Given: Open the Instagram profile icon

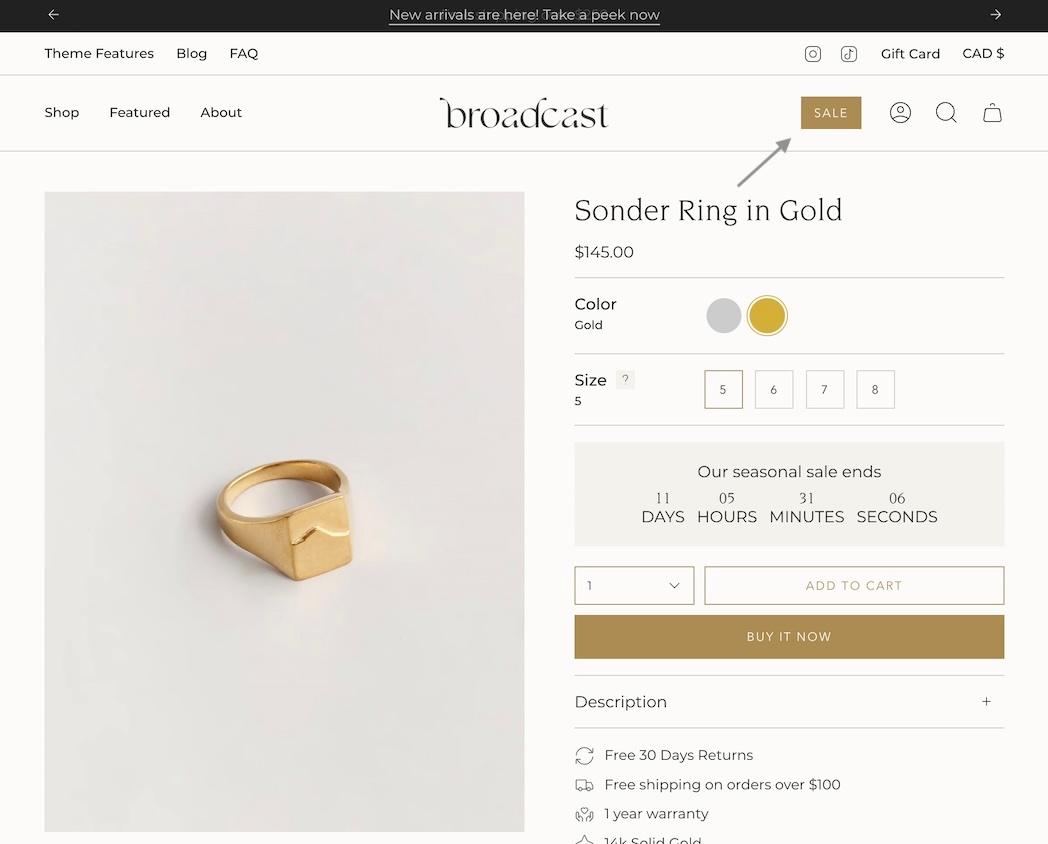Looking at the screenshot, I should 813,54.
